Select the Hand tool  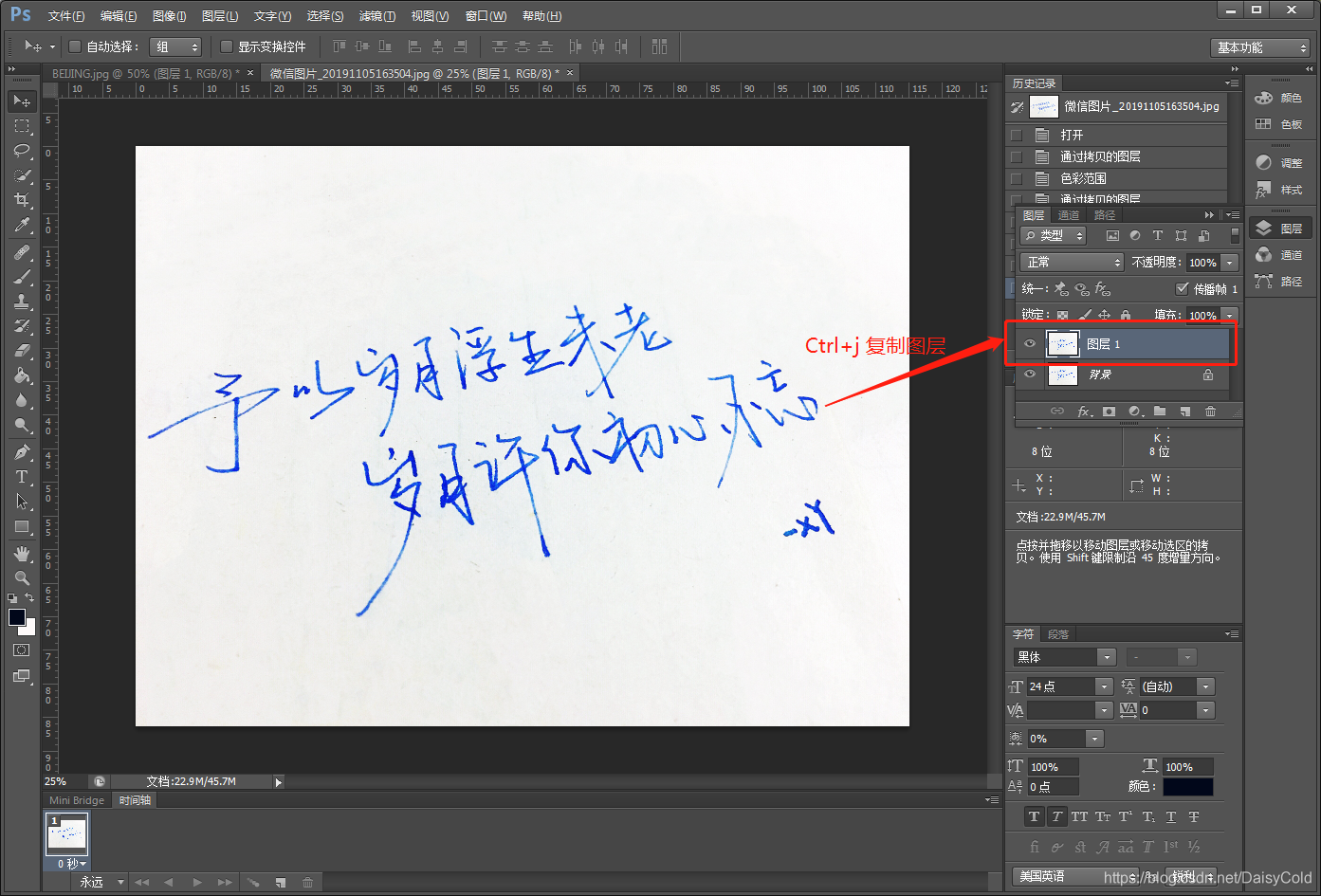[x=22, y=554]
